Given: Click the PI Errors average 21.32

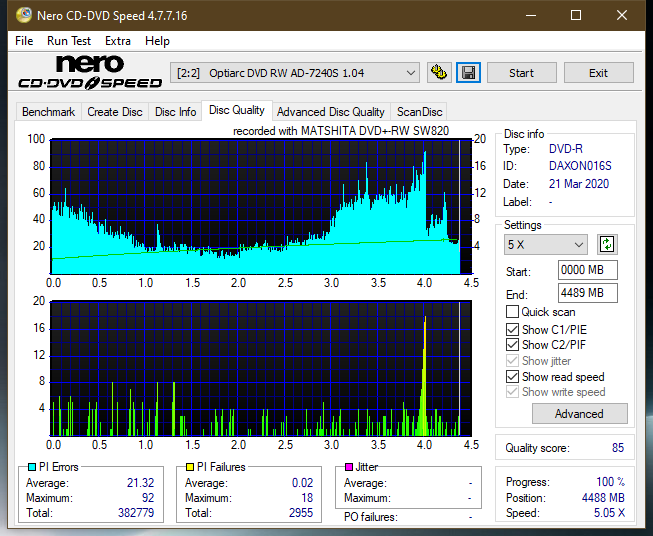Looking at the screenshot, I should point(140,482).
